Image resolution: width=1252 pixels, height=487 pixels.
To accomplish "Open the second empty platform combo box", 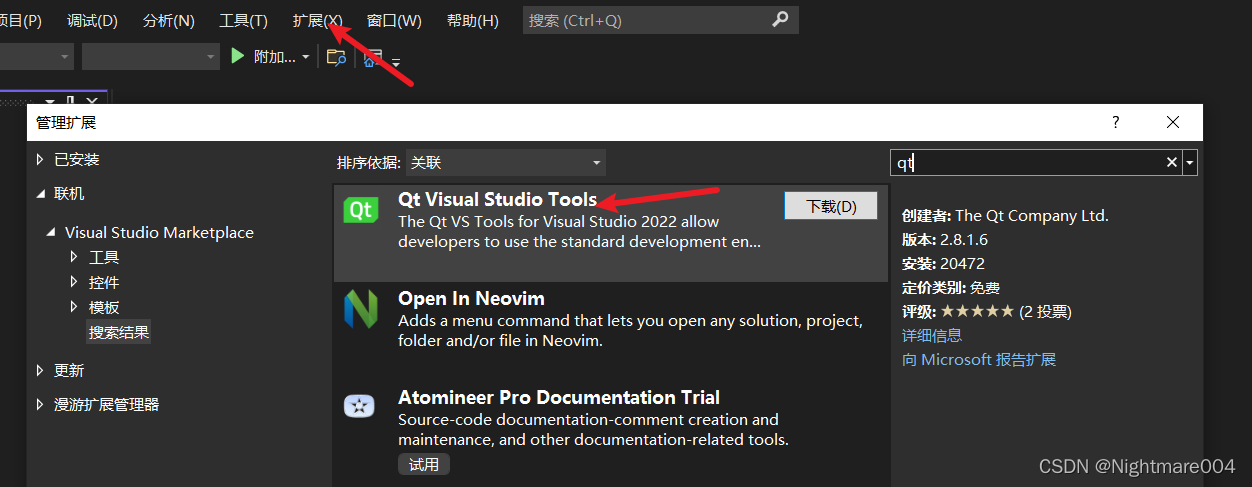I will click(x=150, y=57).
